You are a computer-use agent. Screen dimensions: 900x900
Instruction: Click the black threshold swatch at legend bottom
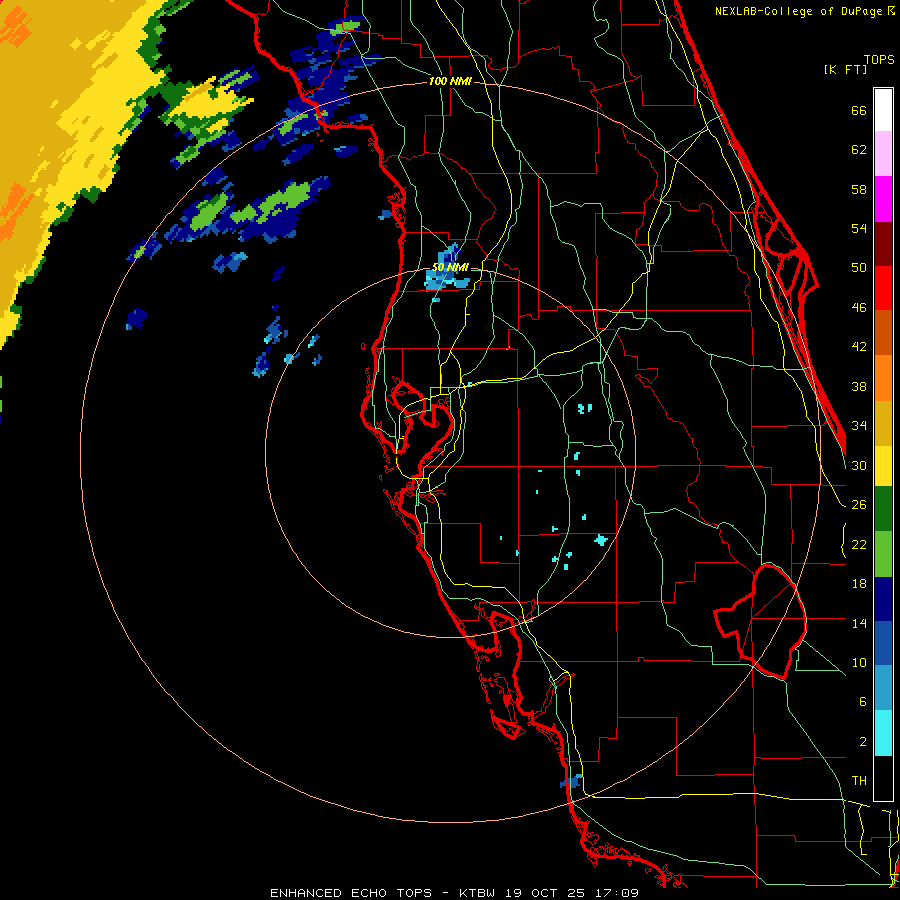(x=883, y=778)
